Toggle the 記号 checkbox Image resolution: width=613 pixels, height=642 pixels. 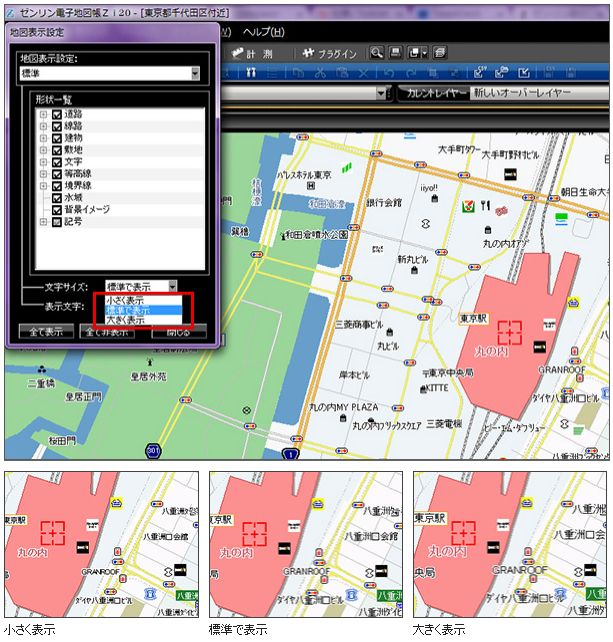click(x=57, y=222)
